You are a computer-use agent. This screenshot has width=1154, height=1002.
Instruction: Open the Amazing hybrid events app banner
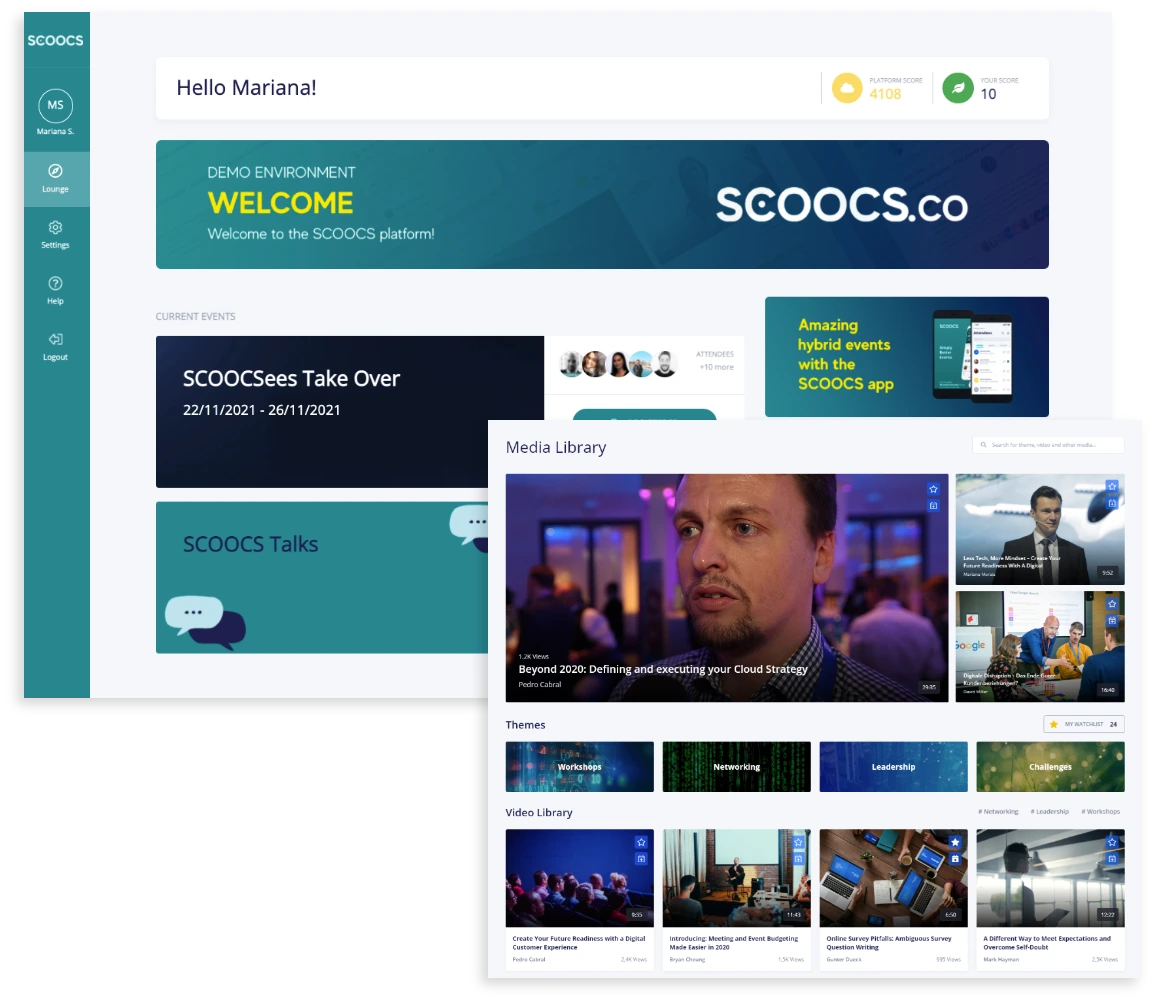click(907, 357)
